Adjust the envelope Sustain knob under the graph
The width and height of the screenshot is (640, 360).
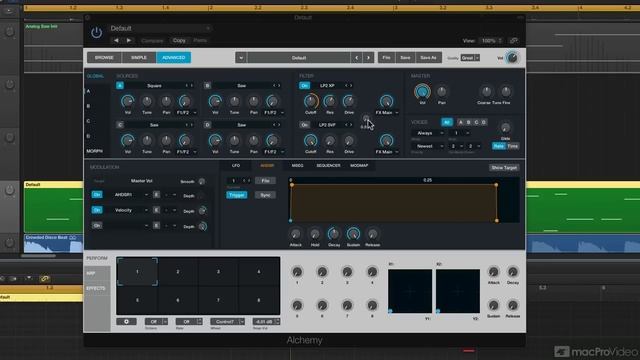coord(353,234)
